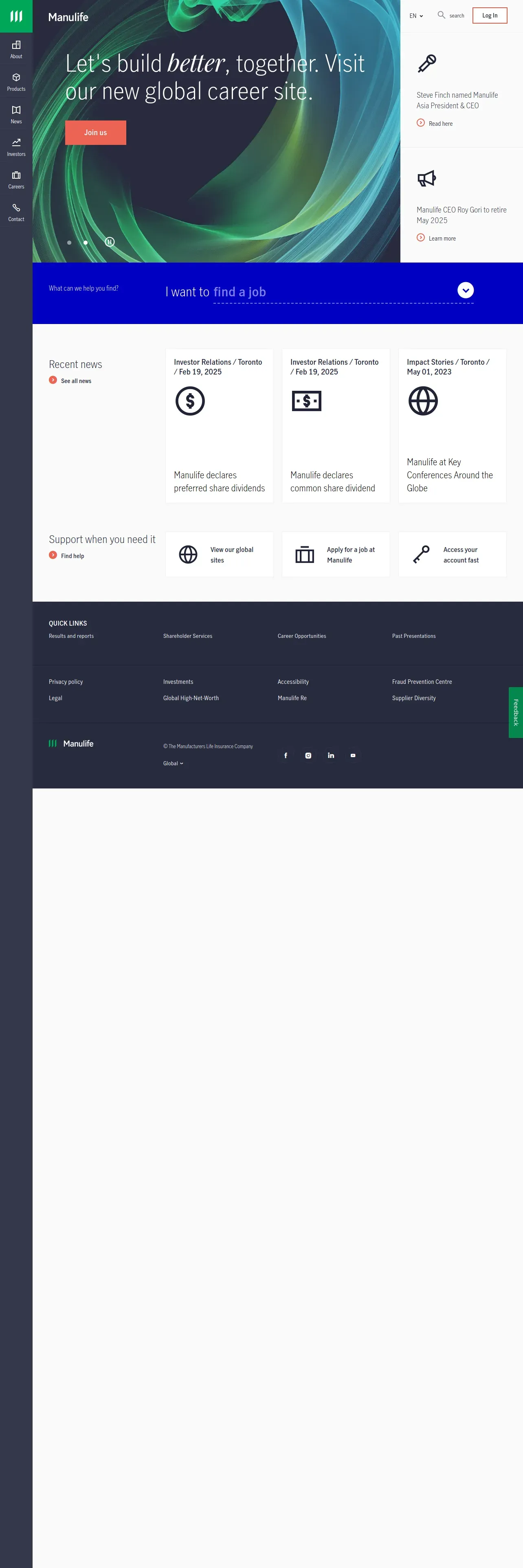Click See all news link

76,381
